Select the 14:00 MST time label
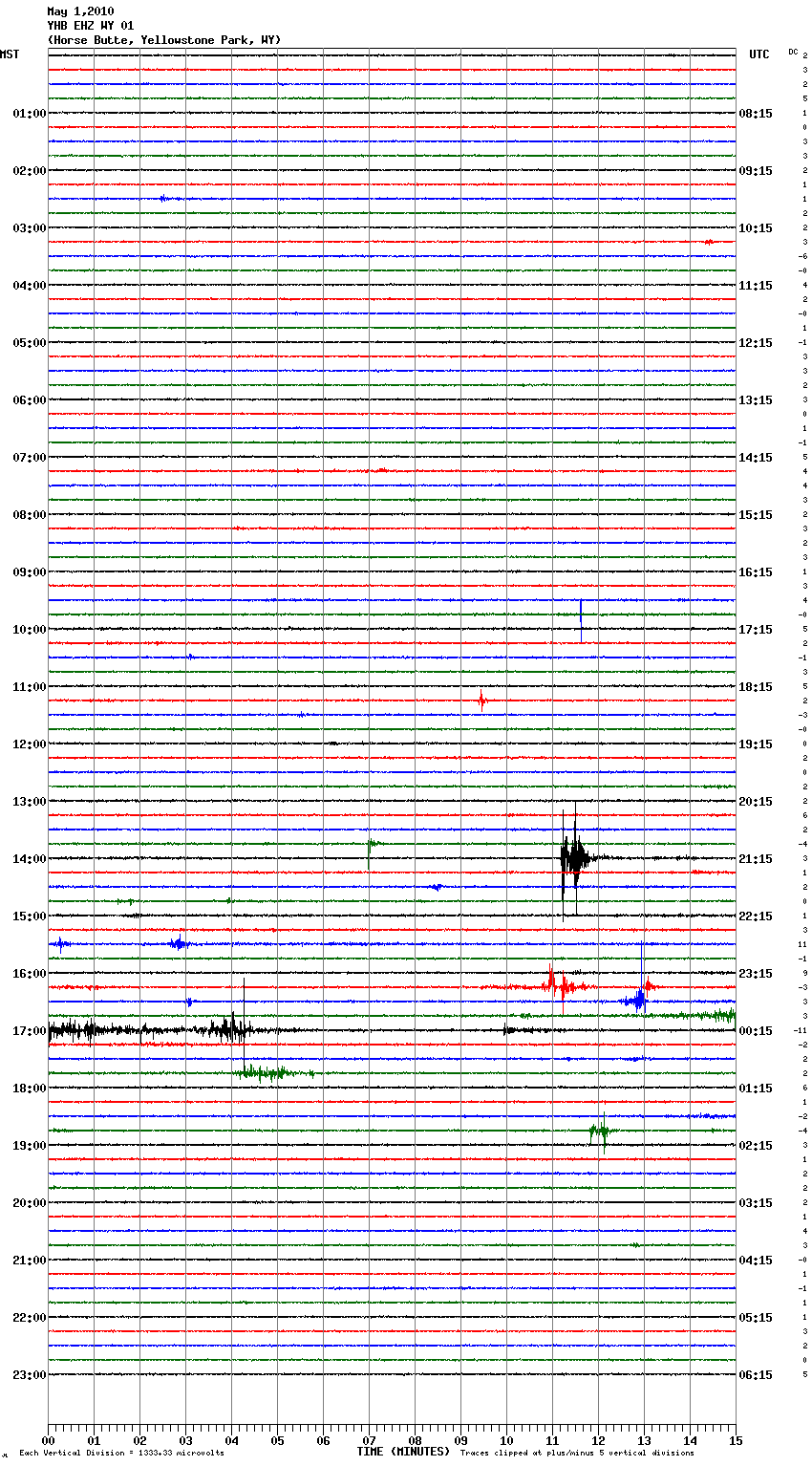The image size is (812, 1466). [x=29, y=859]
